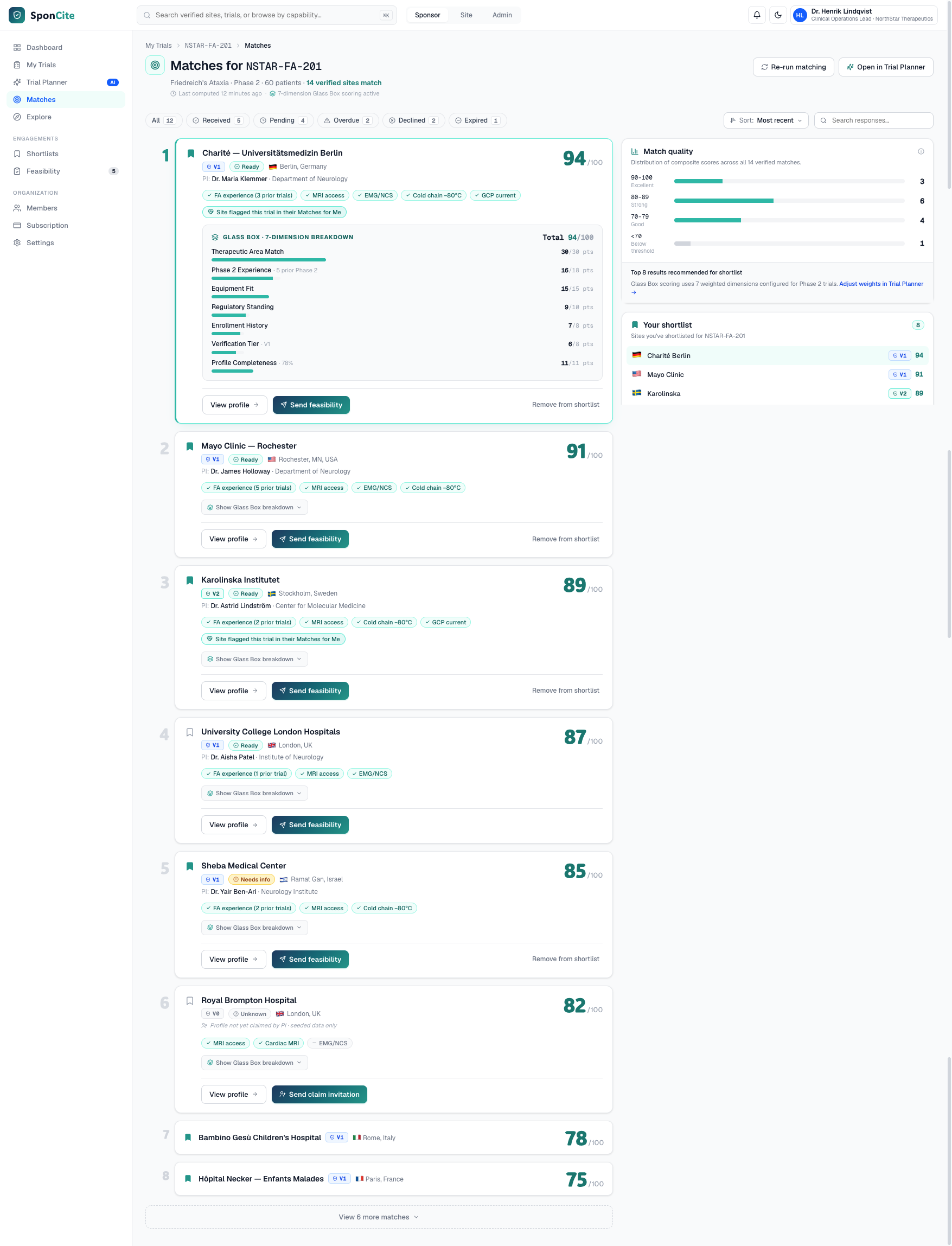Click NSTAR-FA-201 breadcrumb link

[208, 46]
